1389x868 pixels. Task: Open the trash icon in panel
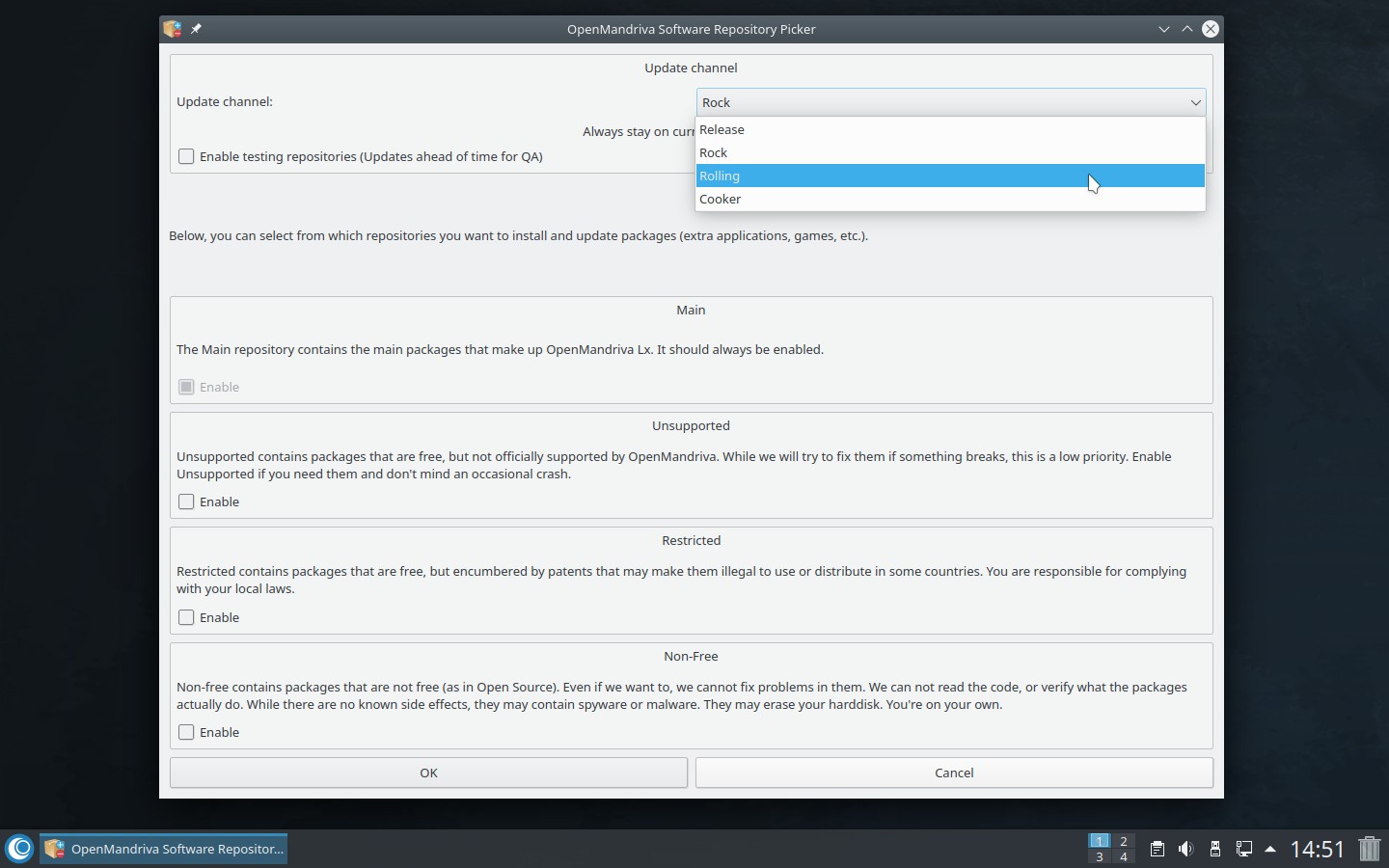coord(1370,849)
